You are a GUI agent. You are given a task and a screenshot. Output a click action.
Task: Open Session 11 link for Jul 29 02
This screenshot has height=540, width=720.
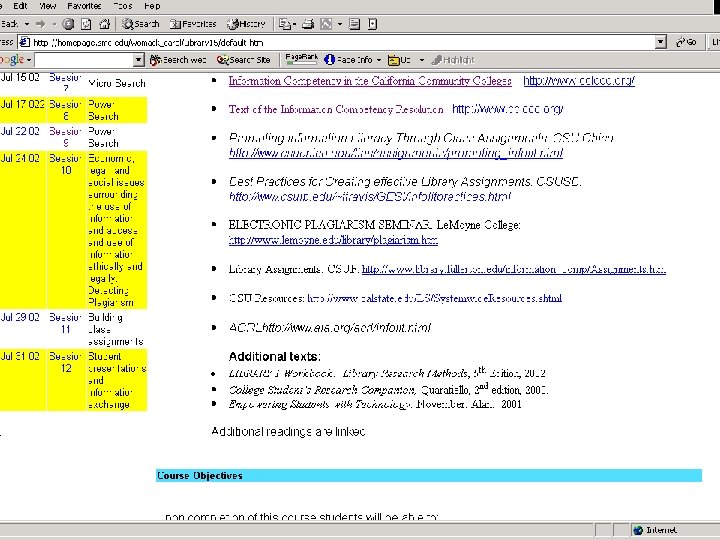(x=65, y=323)
